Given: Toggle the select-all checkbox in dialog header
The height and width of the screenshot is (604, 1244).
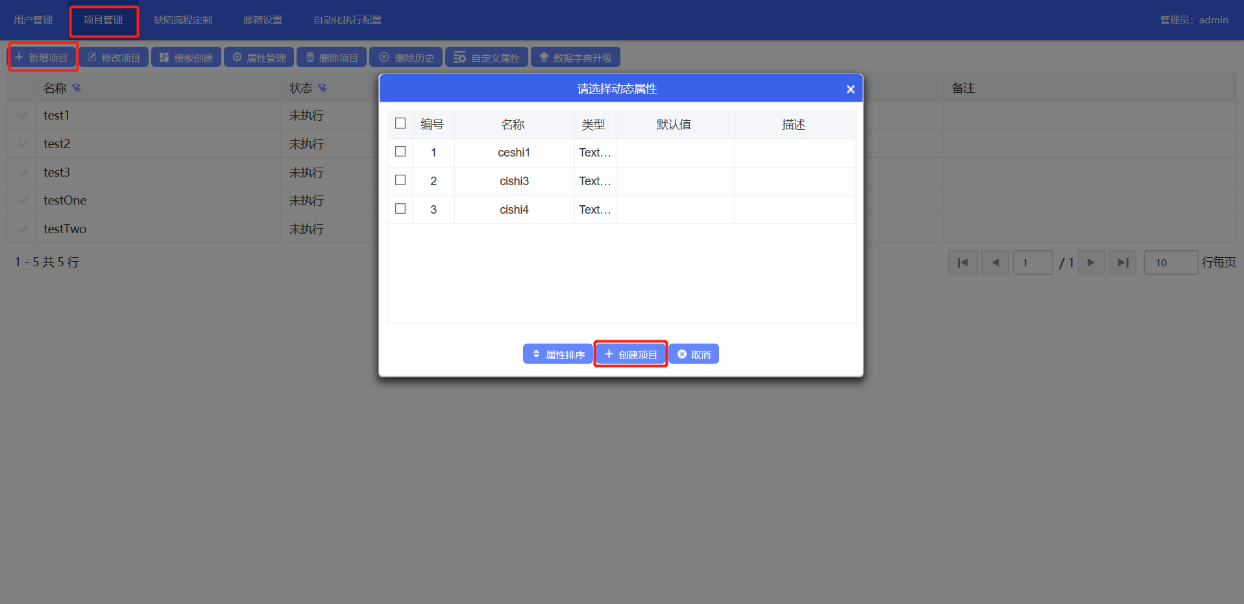Looking at the screenshot, I should [400, 124].
